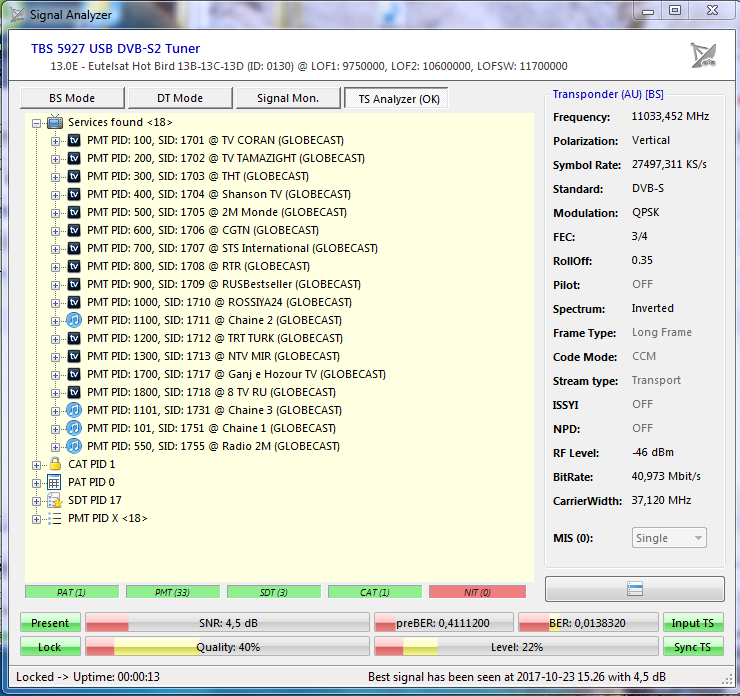Switch to the BS Mode tab
Viewport: 740px width, 696px height.
tap(72, 98)
